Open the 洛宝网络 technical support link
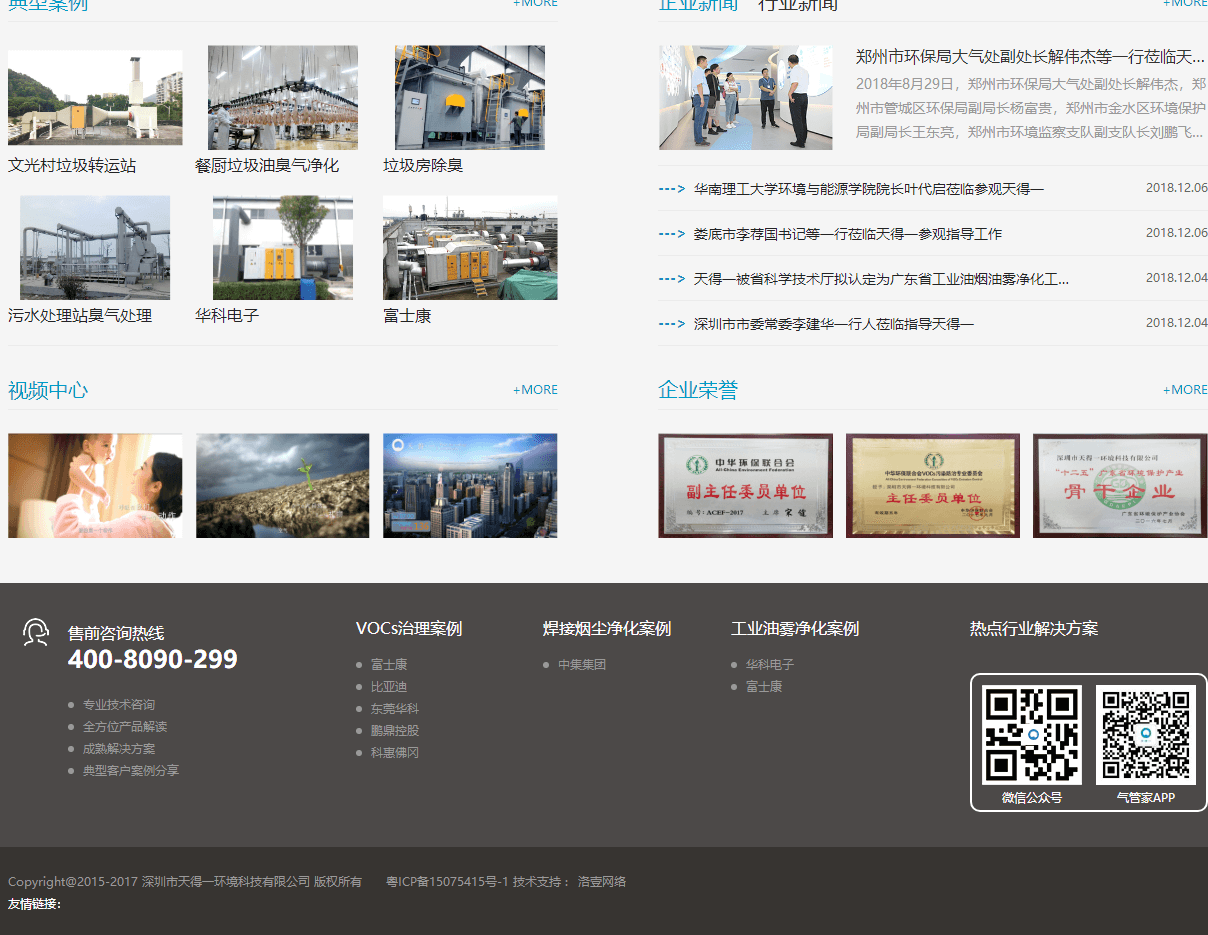Image resolution: width=1208 pixels, height=935 pixels. 603,881
